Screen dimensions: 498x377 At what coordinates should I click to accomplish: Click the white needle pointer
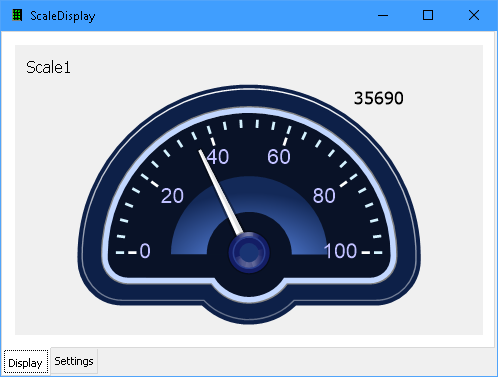[x=220, y=191]
